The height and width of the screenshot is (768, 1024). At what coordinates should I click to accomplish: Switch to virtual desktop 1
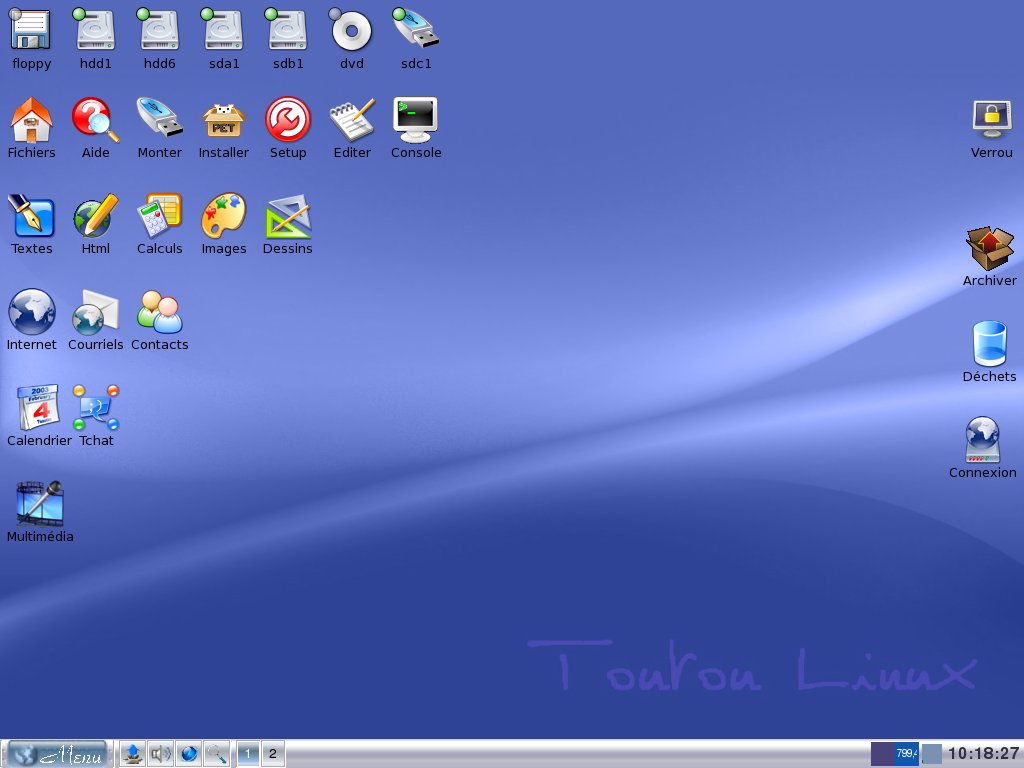click(248, 754)
